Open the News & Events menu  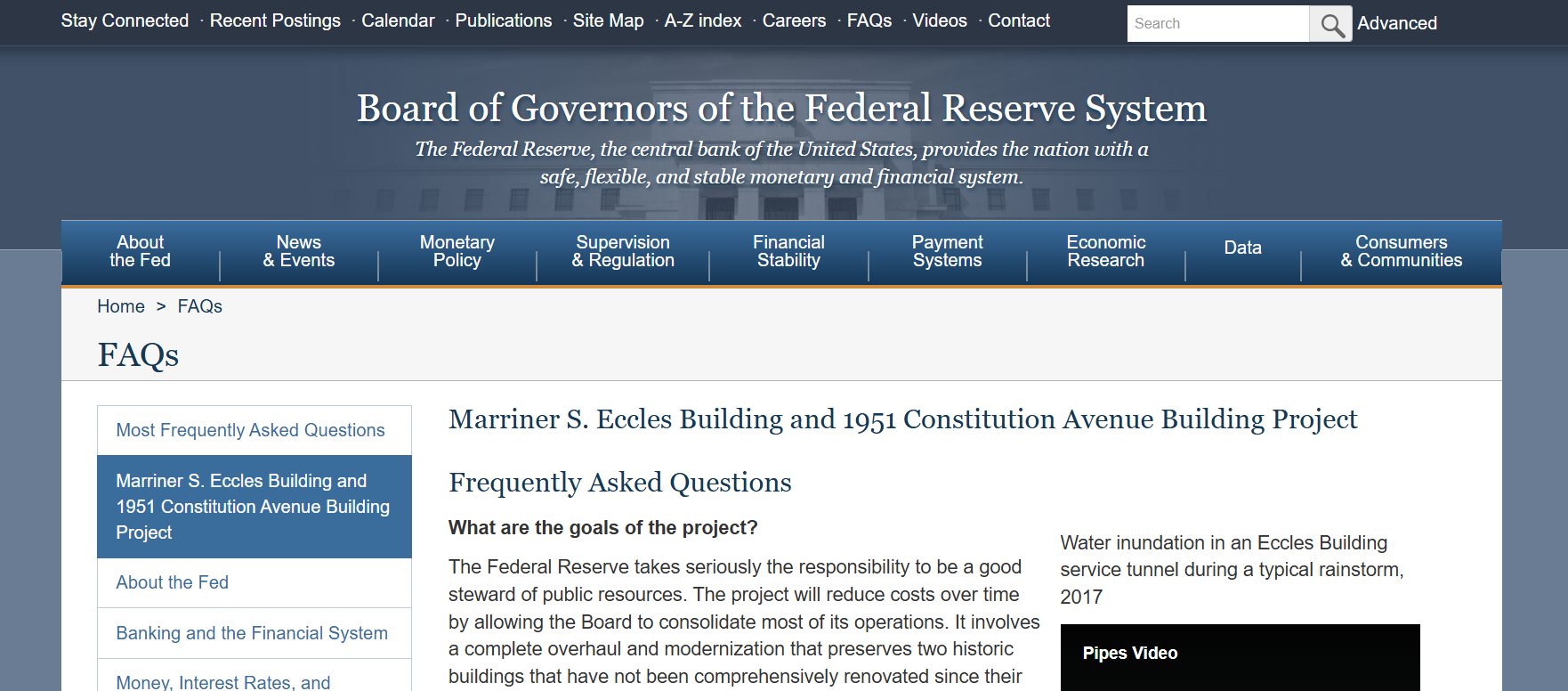298,252
